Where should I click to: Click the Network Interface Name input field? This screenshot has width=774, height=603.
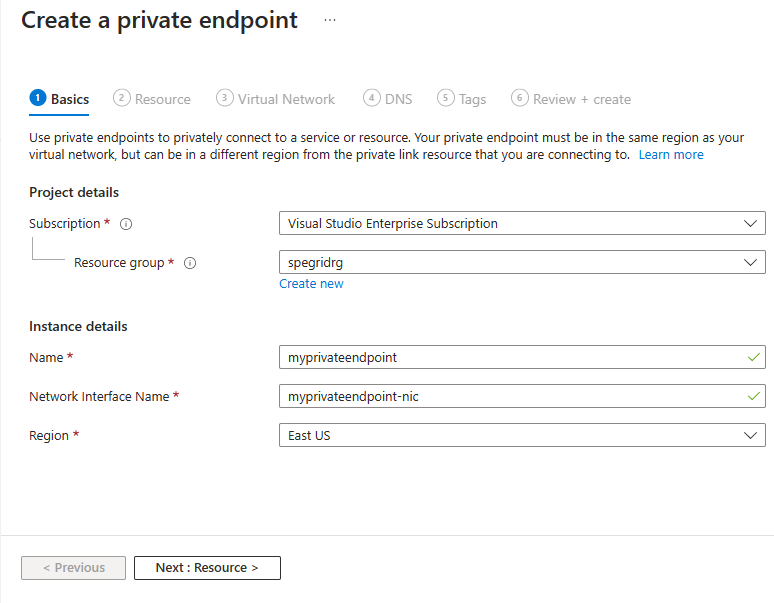coord(522,396)
